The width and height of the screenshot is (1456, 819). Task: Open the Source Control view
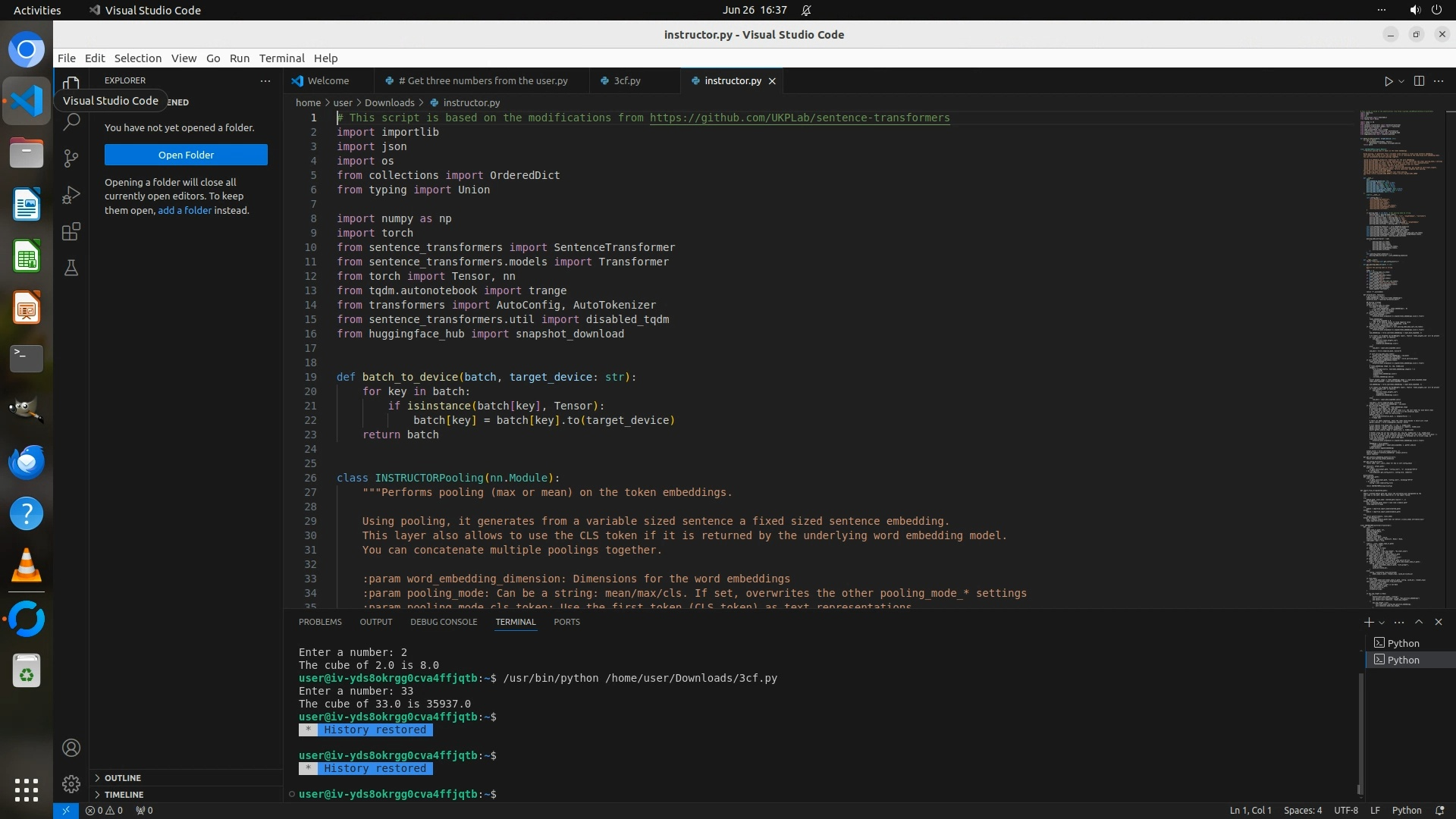(71, 158)
